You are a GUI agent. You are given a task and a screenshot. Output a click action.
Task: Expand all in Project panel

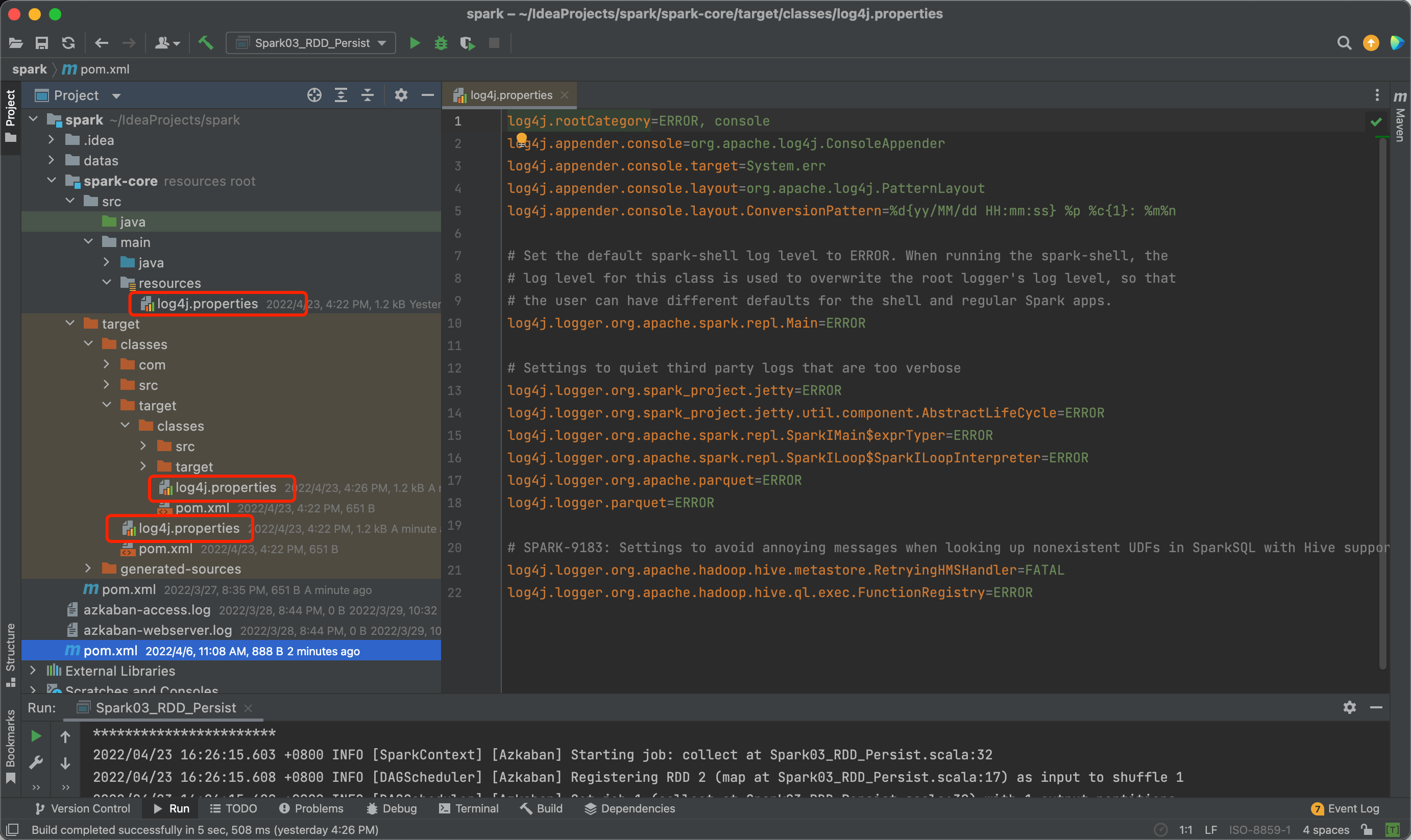[341, 95]
